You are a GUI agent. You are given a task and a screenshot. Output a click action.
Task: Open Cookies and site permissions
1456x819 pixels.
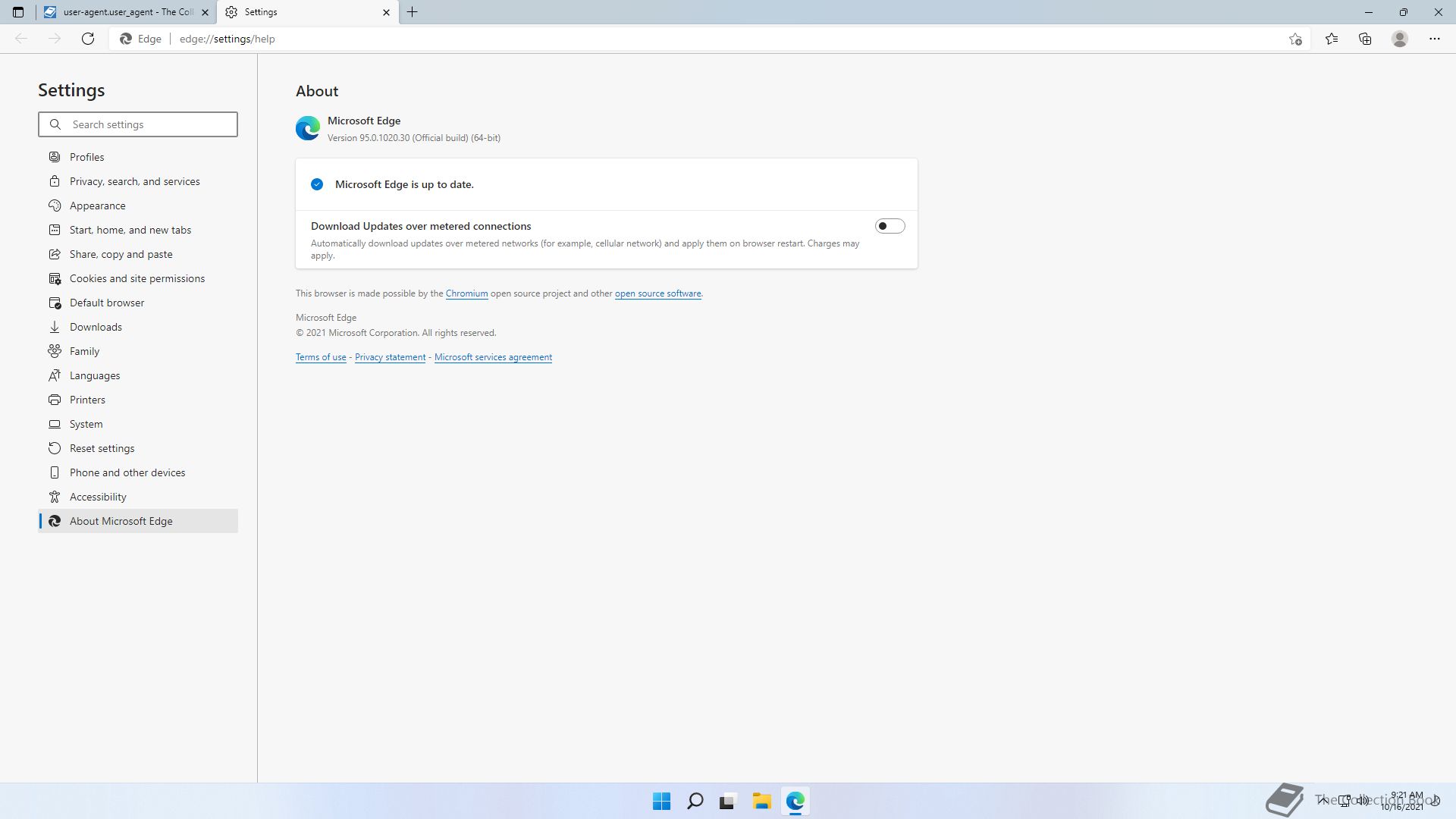(x=138, y=278)
